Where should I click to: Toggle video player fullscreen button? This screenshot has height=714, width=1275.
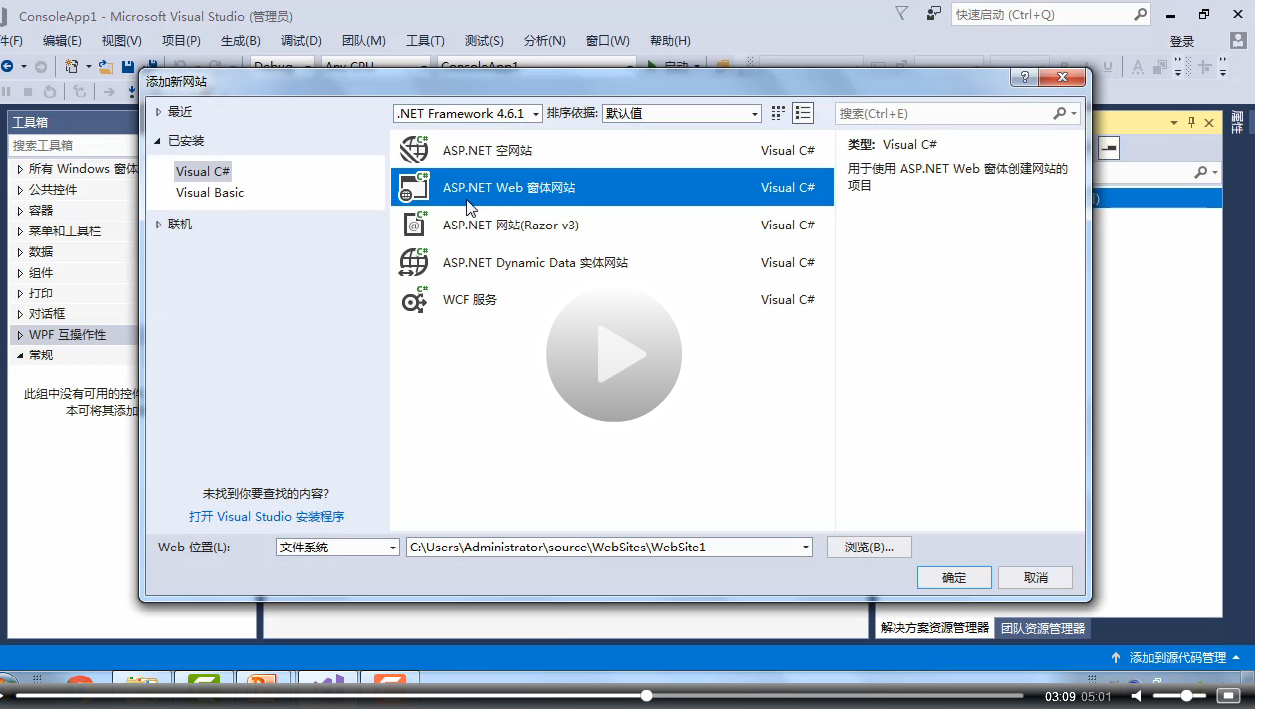[x=1228, y=695]
